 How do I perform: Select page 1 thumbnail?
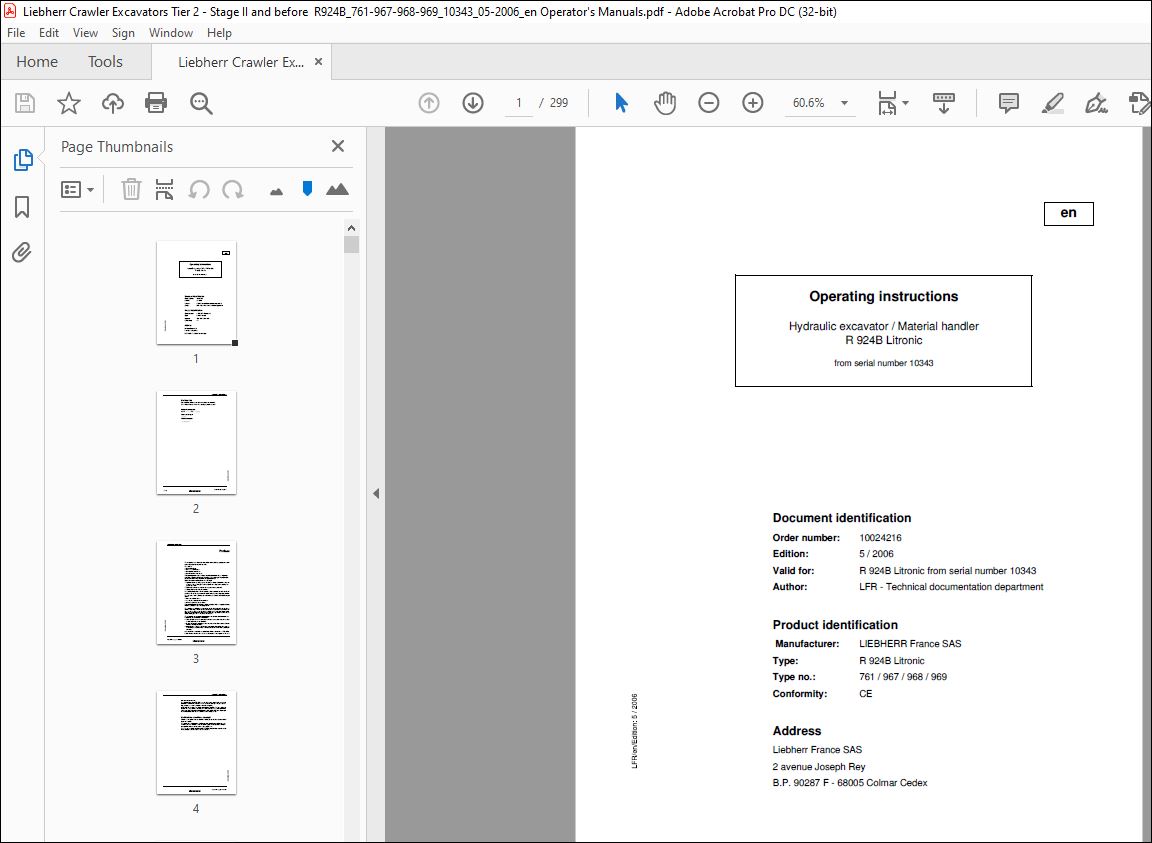(196, 293)
